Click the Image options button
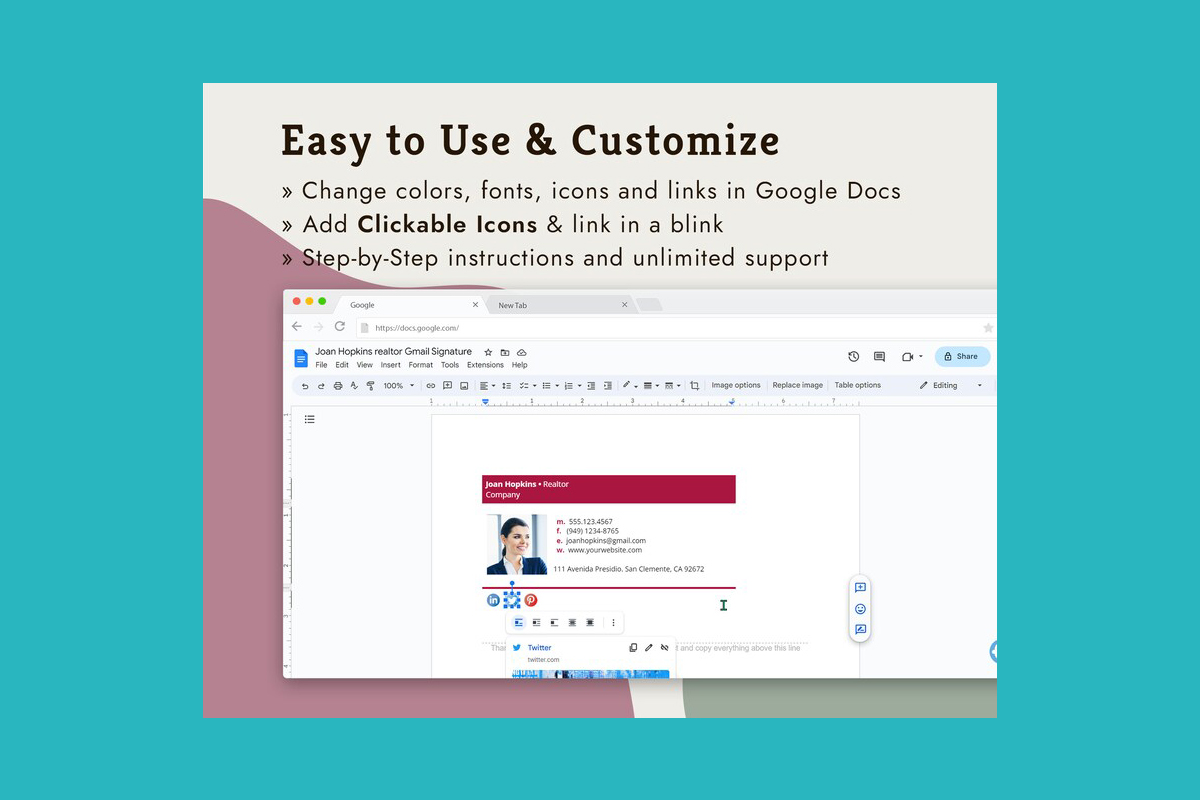 click(736, 385)
